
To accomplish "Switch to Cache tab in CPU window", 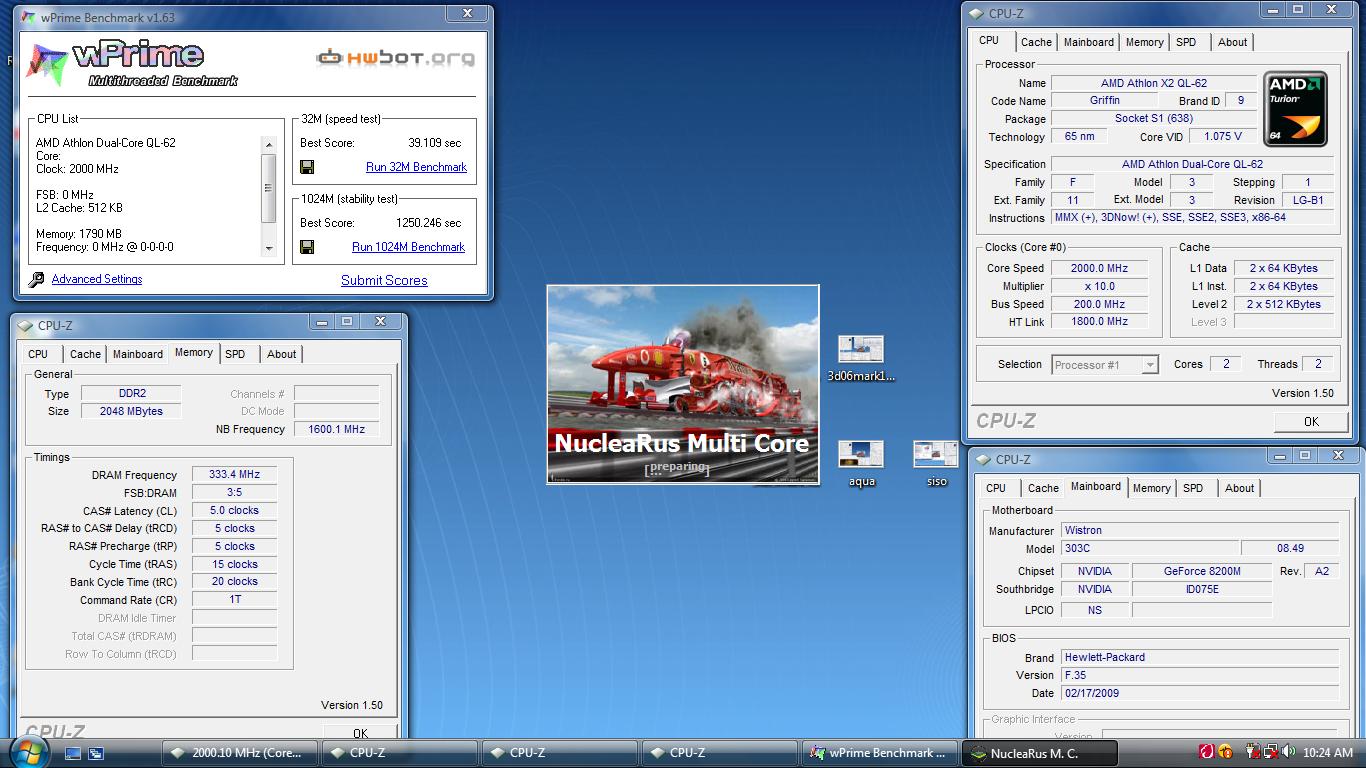I will coord(1036,42).
